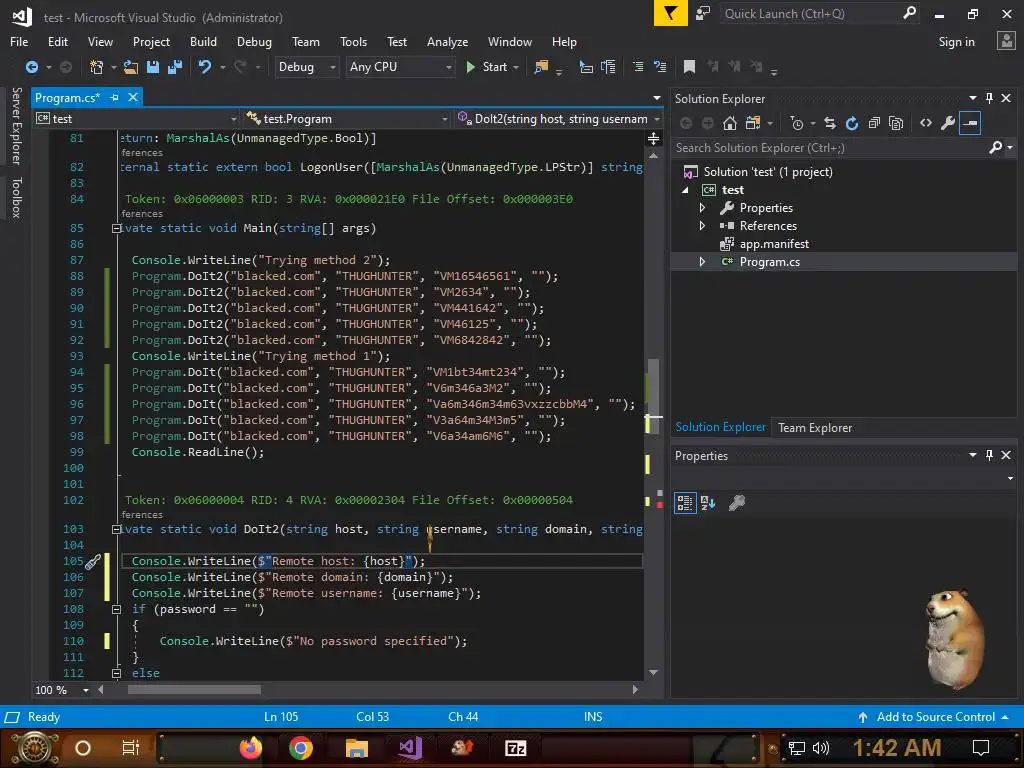The height and width of the screenshot is (768, 1024).
Task: Open the test.Program type navigation dropdown
Action: (x=347, y=119)
